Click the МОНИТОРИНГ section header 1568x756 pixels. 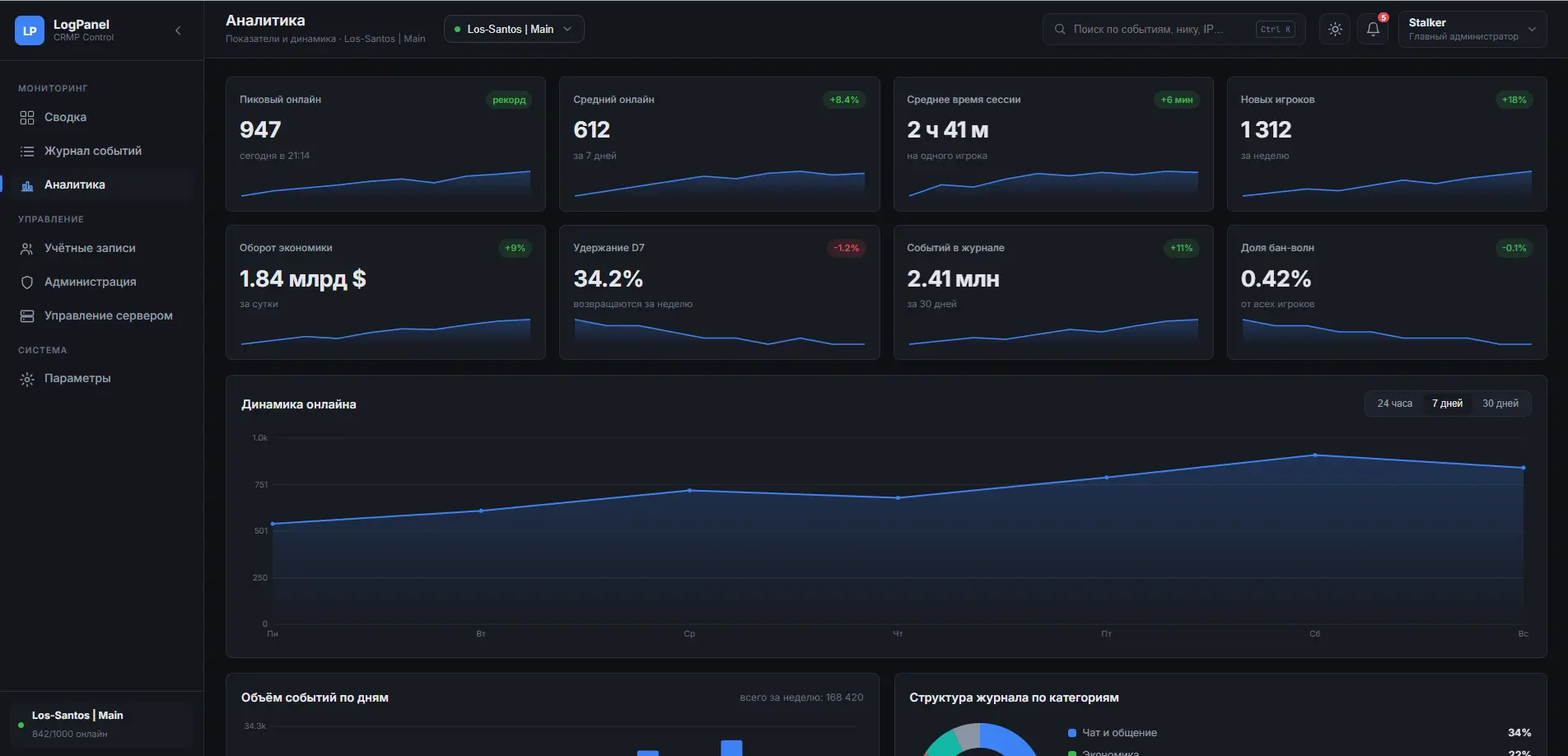(x=53, y=89)
